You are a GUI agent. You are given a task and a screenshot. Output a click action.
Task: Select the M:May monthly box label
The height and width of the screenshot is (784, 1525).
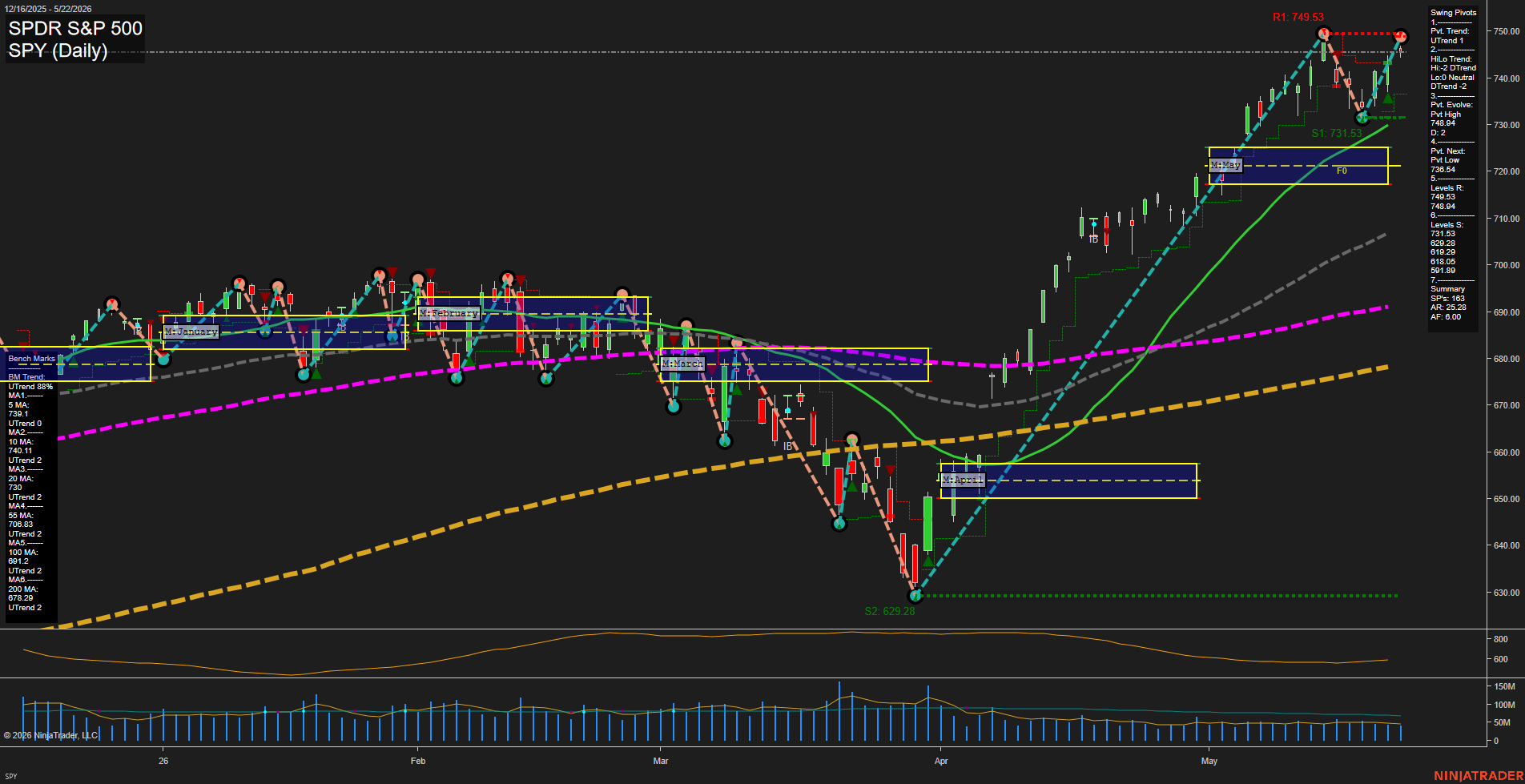coord(1225,165)
